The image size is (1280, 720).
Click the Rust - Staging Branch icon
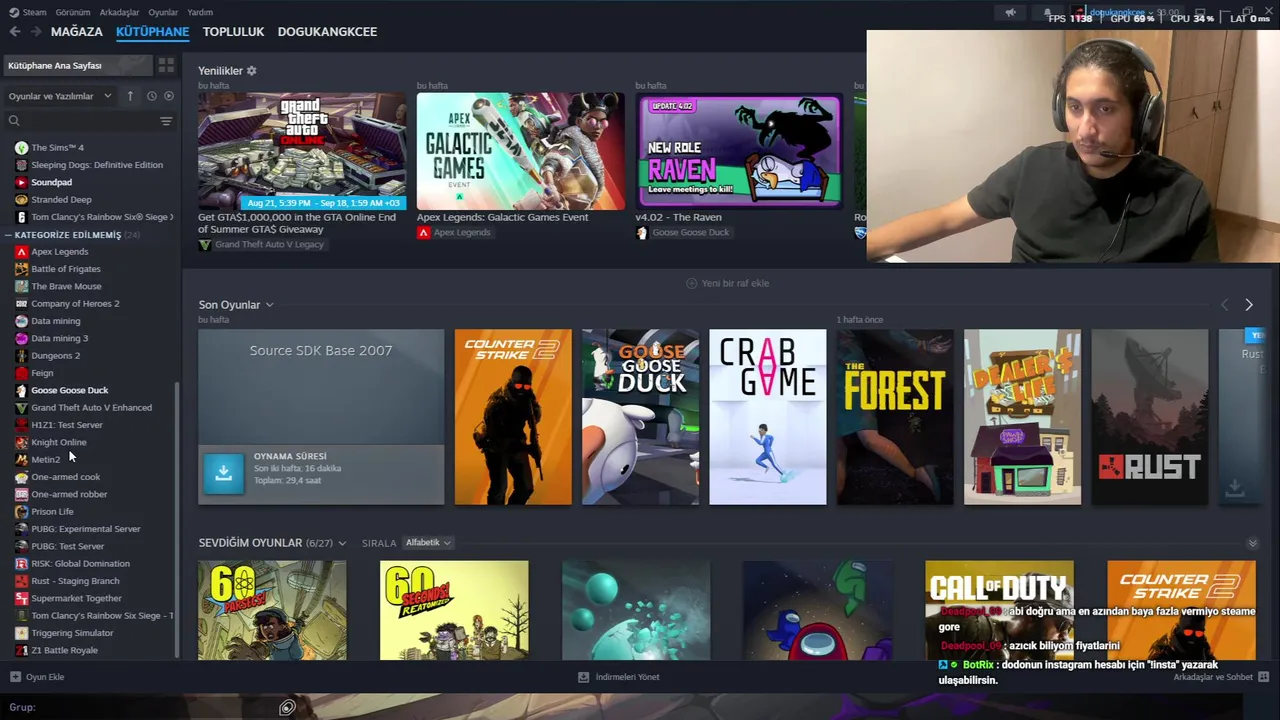pos(21,581)
